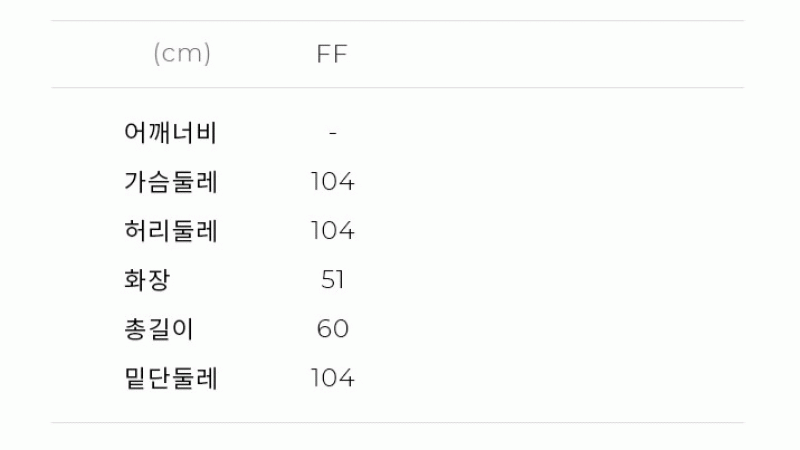Select the dash value for 어깨너비
This screenshot has height=450, width=800.
click(333, 134)
